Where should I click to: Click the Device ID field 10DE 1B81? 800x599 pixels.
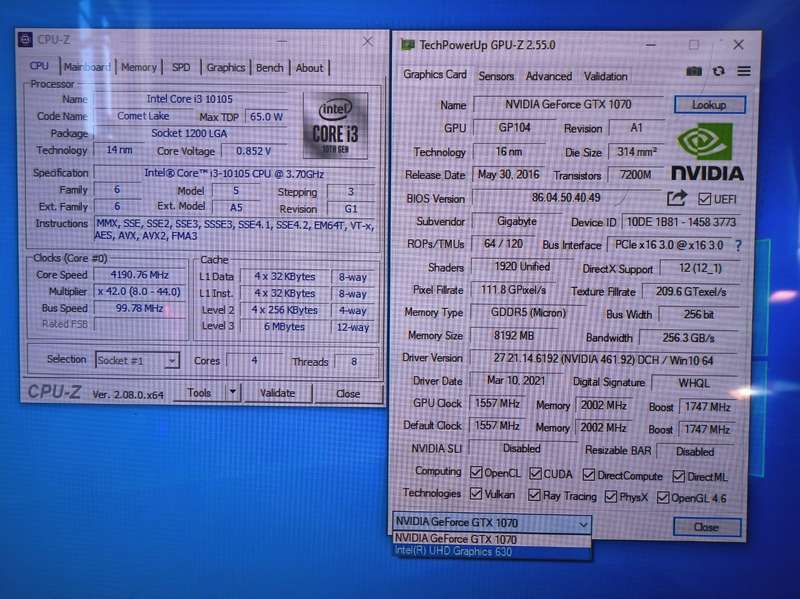coord(681,222)
